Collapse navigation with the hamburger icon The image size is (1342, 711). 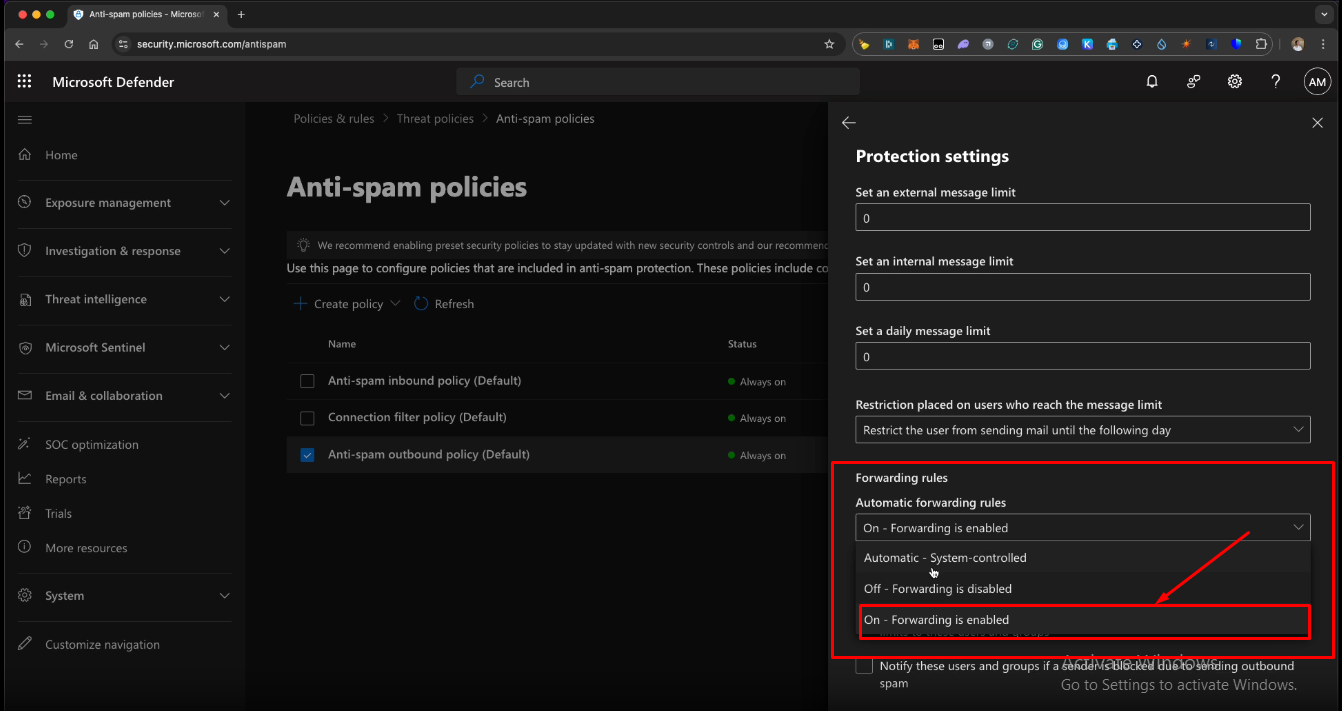25,120
